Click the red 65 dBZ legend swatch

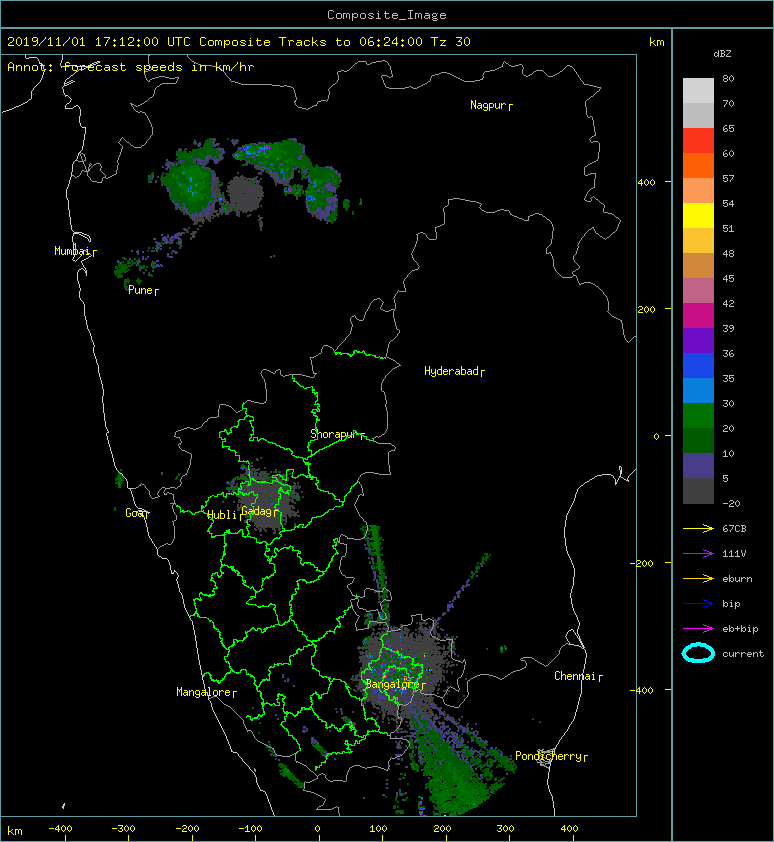698,140
